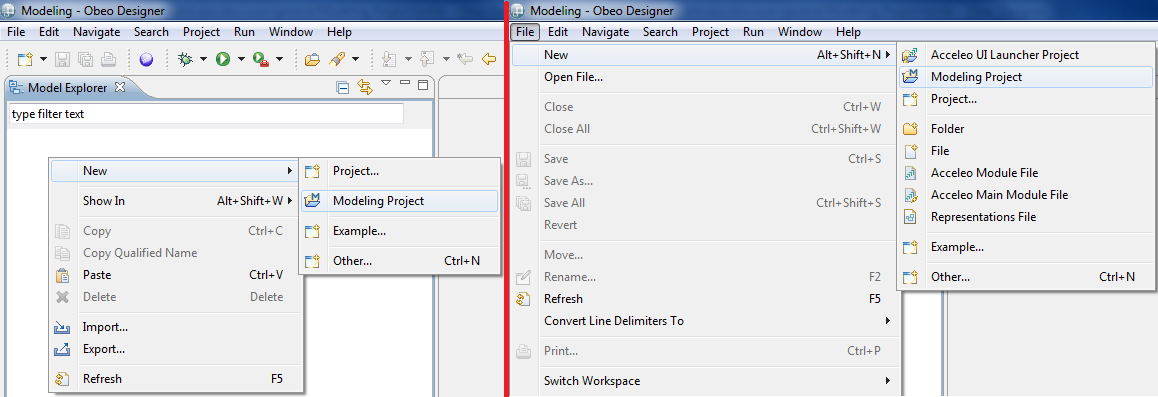Toggle Link with Editor arrows icon

click(364, 87)
